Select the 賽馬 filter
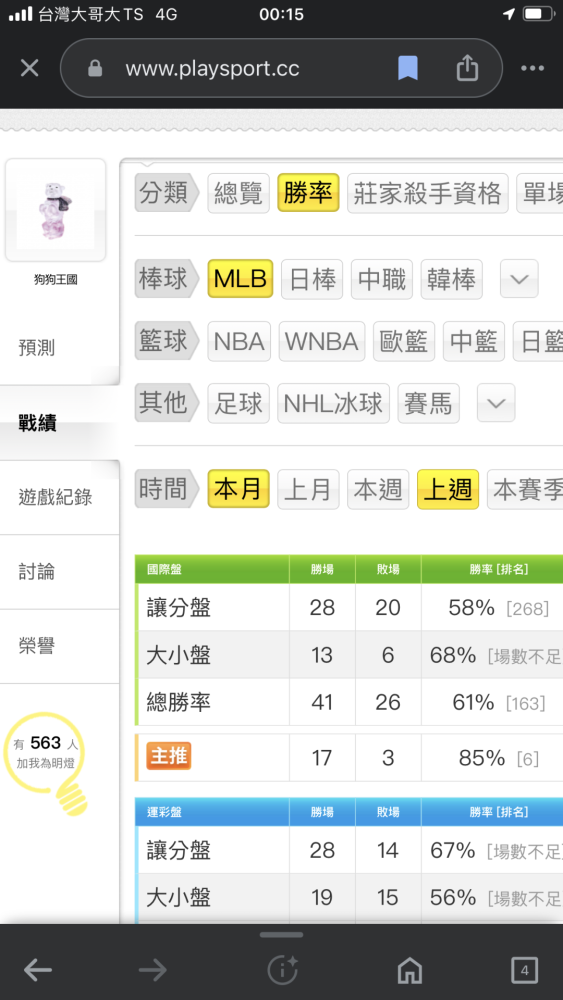The height and width of the screenshot is (1000, 563). 428,403
